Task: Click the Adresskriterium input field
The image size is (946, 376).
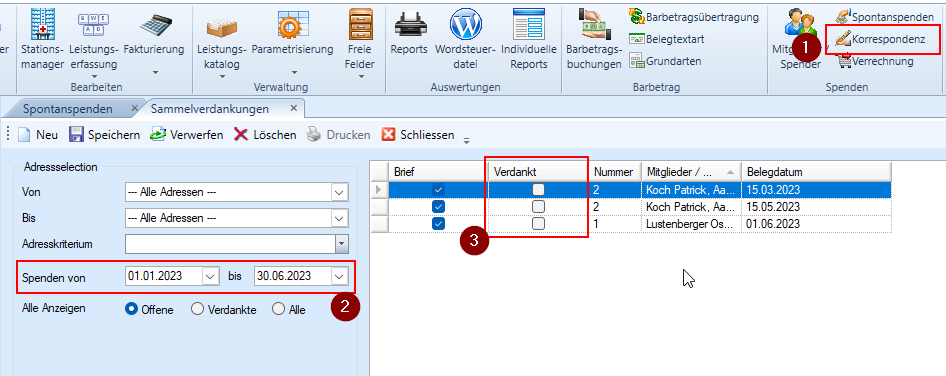Action: (230, 244)
